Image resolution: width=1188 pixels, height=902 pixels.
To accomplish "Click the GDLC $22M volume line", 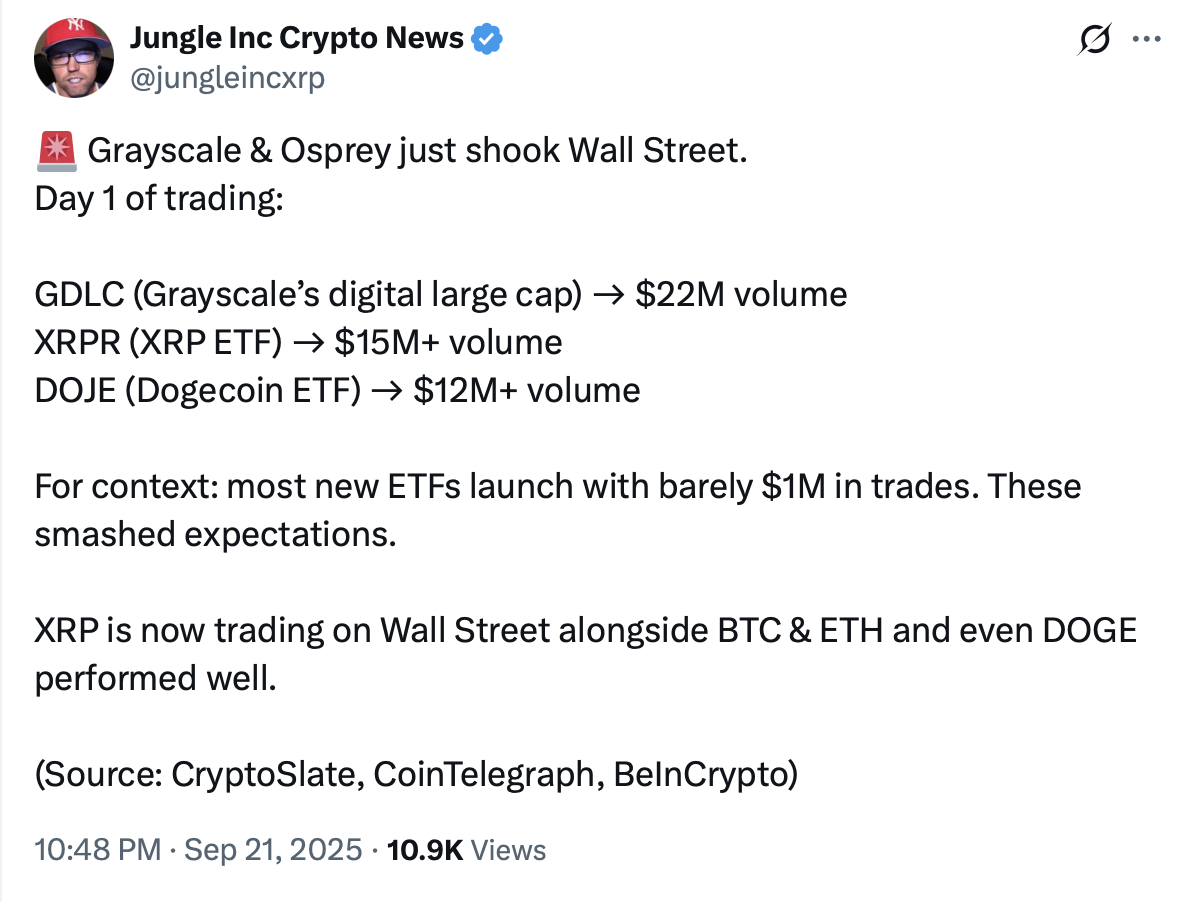I will (441, 295).
